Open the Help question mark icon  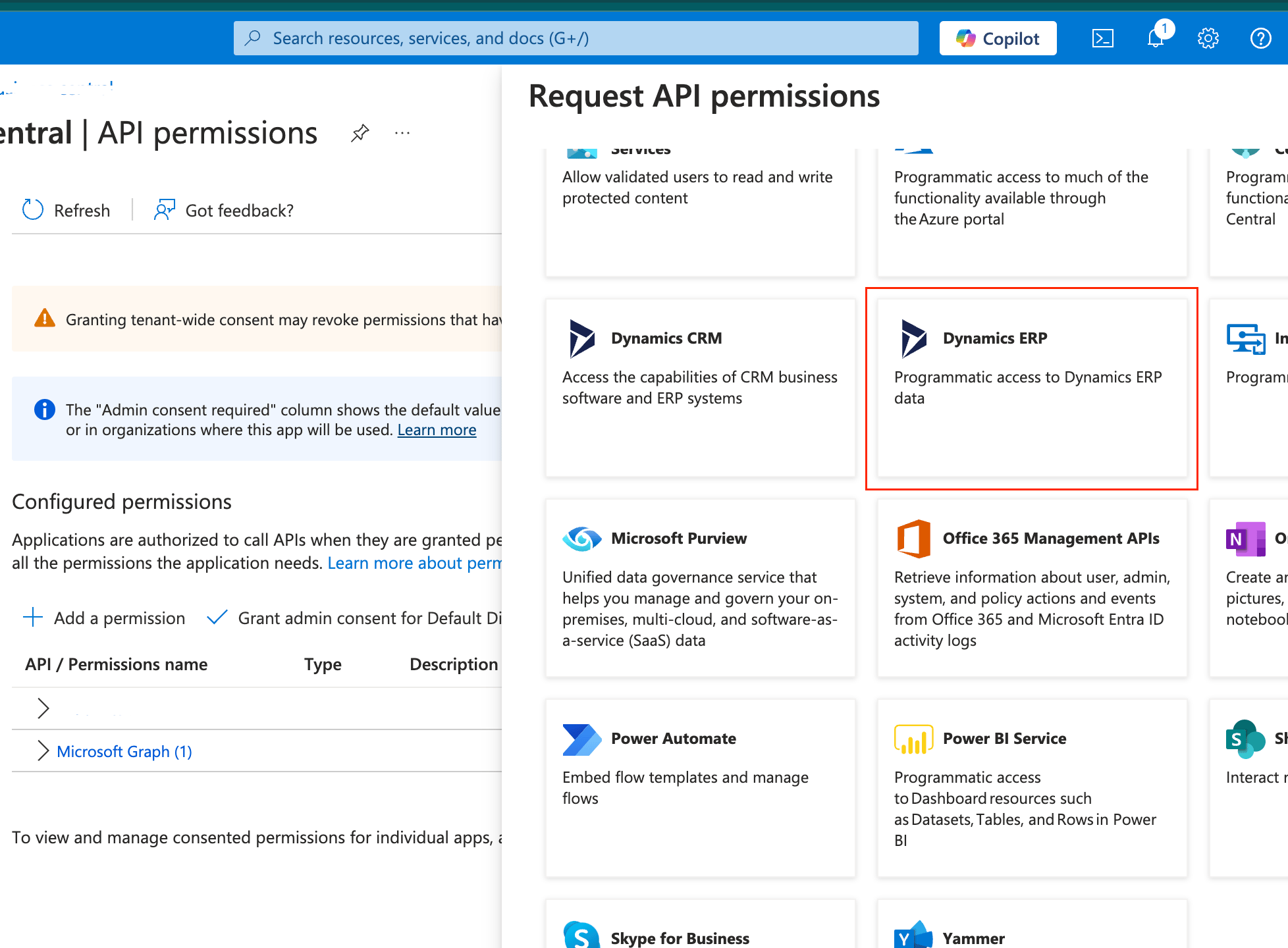pos(1261,38)
